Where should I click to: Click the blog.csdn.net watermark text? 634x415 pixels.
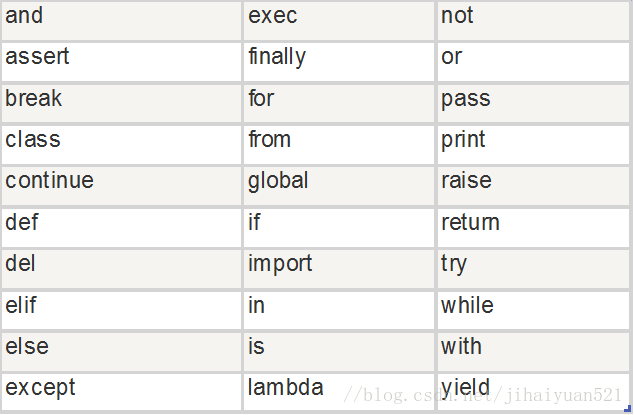482,395
